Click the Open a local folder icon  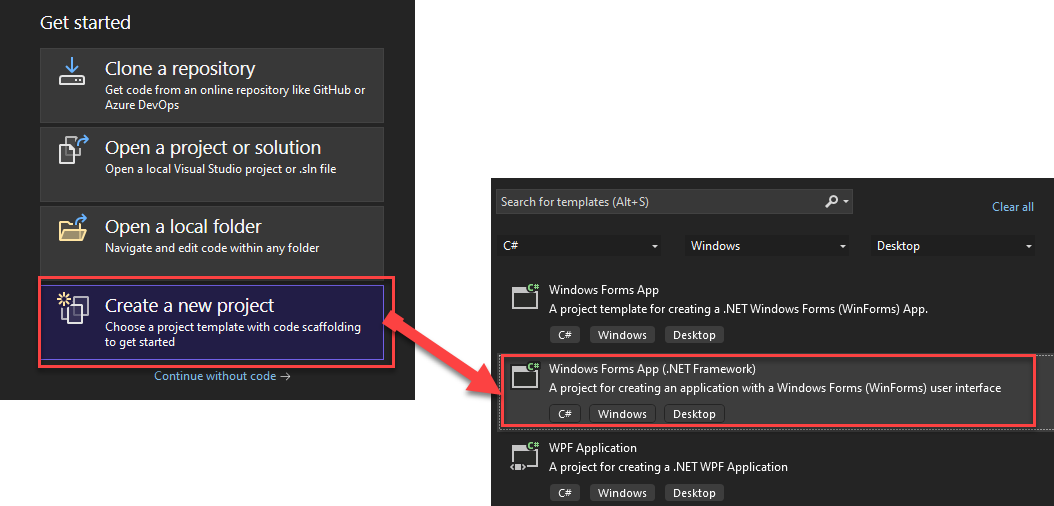click(72, 230)
